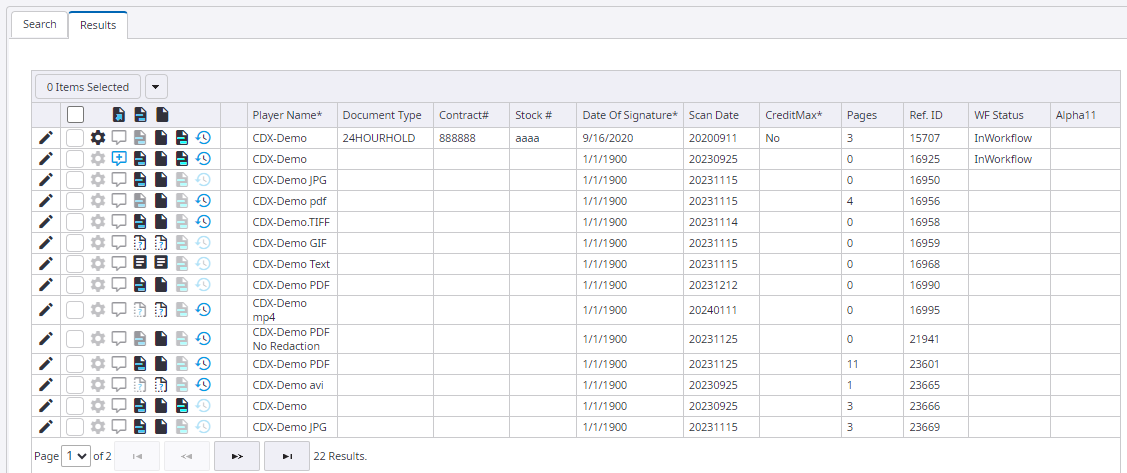Open blue comment icon on row 16925
This screenshot has height=473, width=1127.
119,159
